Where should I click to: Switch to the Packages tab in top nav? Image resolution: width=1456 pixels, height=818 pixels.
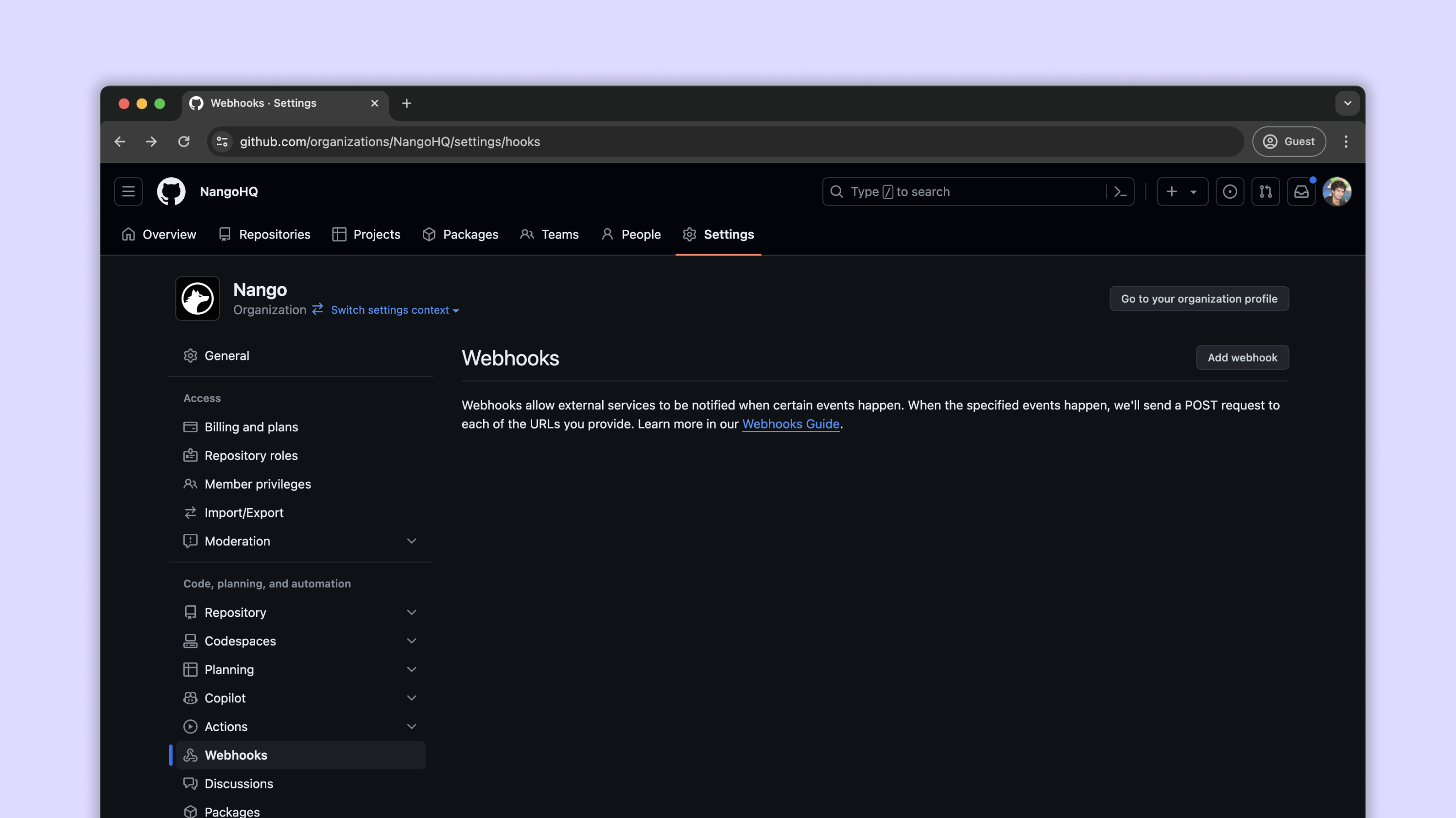coord(460,235)
